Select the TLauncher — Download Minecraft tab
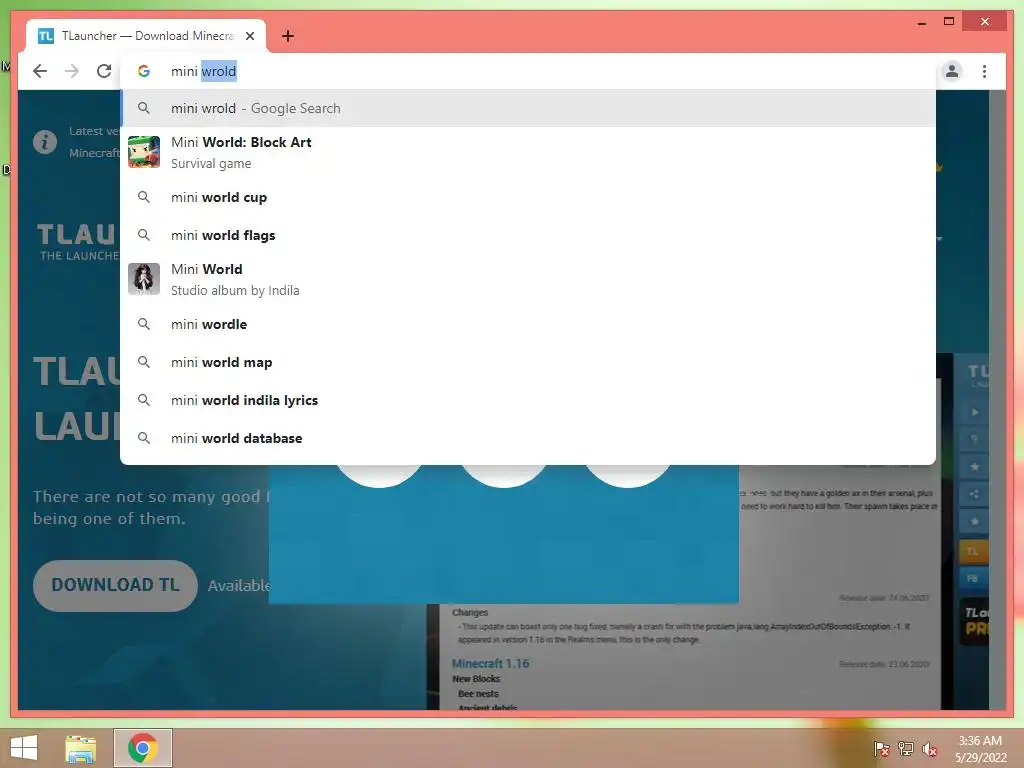The image size is (1024, 768). pos(146,36)
